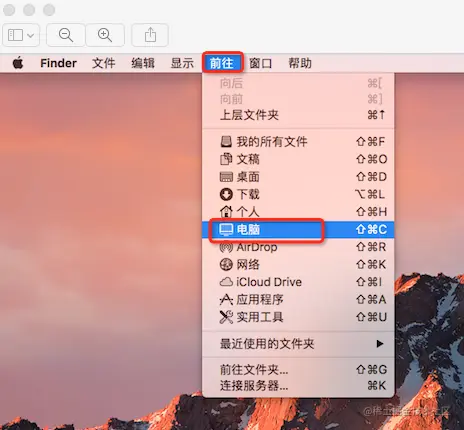
Task: Open the sidebar view dropdown button
Action: pyautogui.click(x=21, y=35)
